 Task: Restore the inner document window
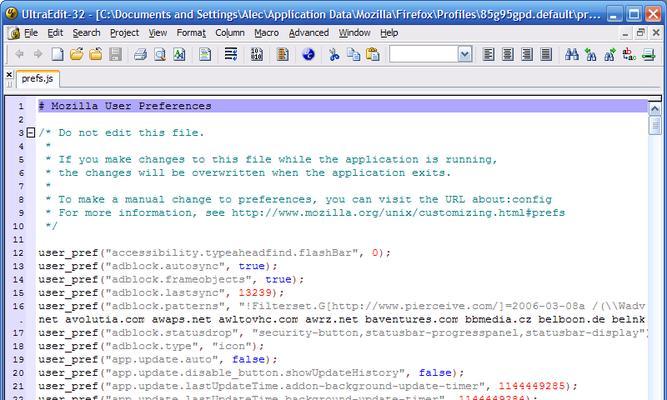click(x=641, y=32)
